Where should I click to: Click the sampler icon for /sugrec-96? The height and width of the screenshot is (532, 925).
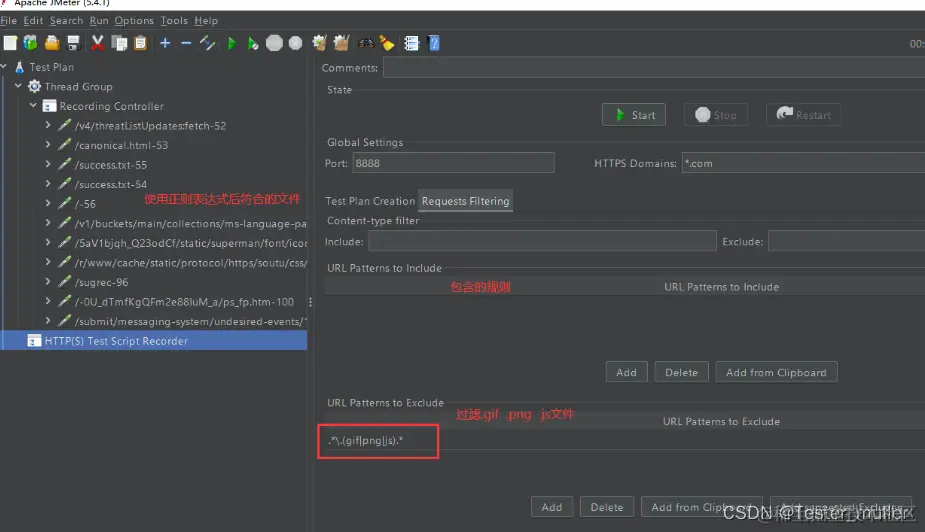click(x=65, y=282)
